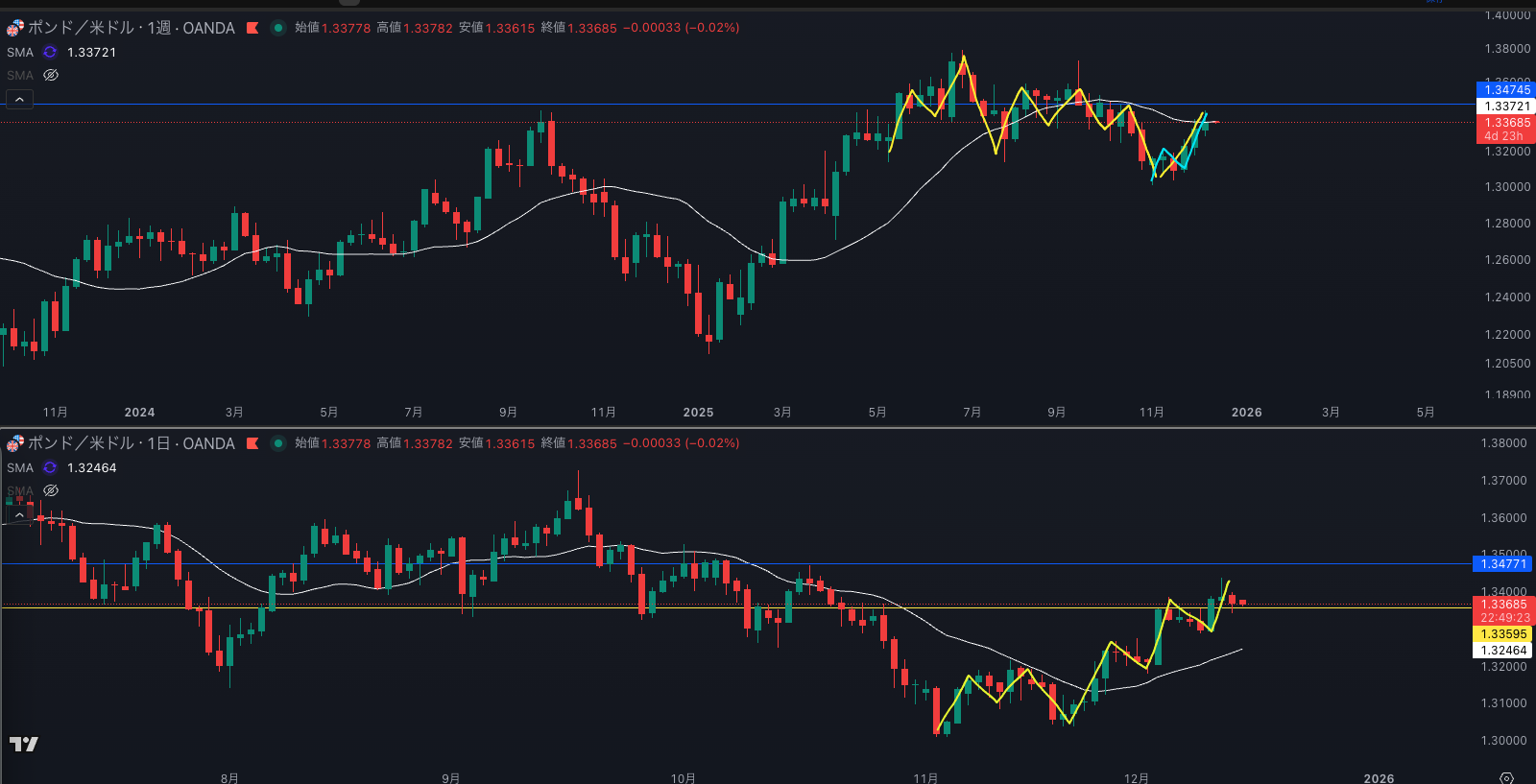
Task: Click the purple SMA refresh icon on weekly chart
Action: [x=50, y=52]
